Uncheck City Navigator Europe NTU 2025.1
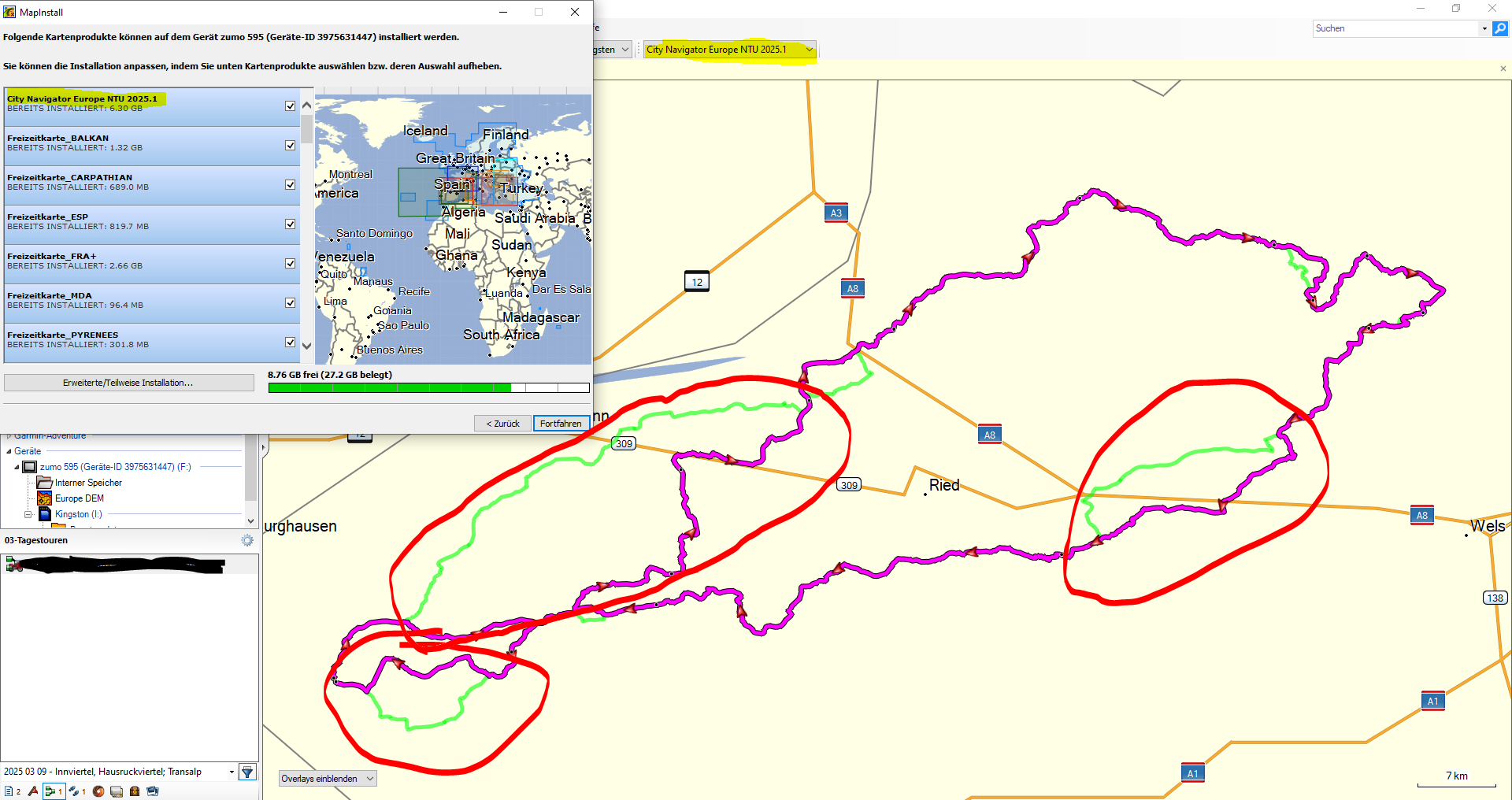The width and height of the screenshot is (1512, 800). (x=290, y=106)
